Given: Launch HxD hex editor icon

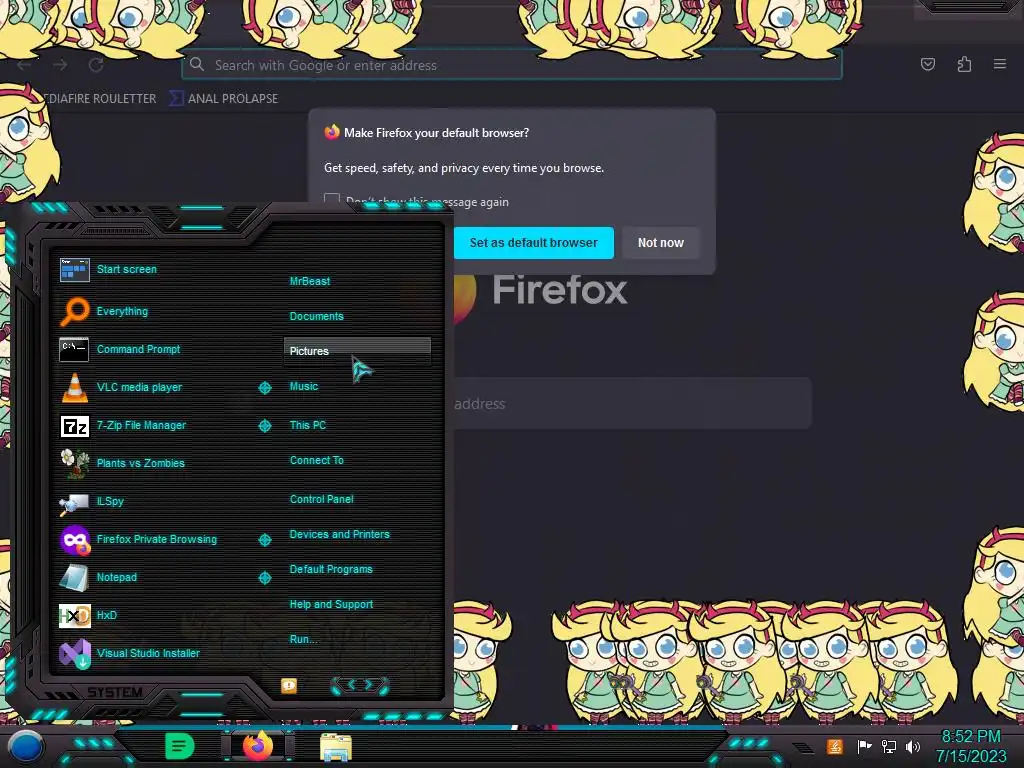Looking at the screenshot, I should [74, 615].
